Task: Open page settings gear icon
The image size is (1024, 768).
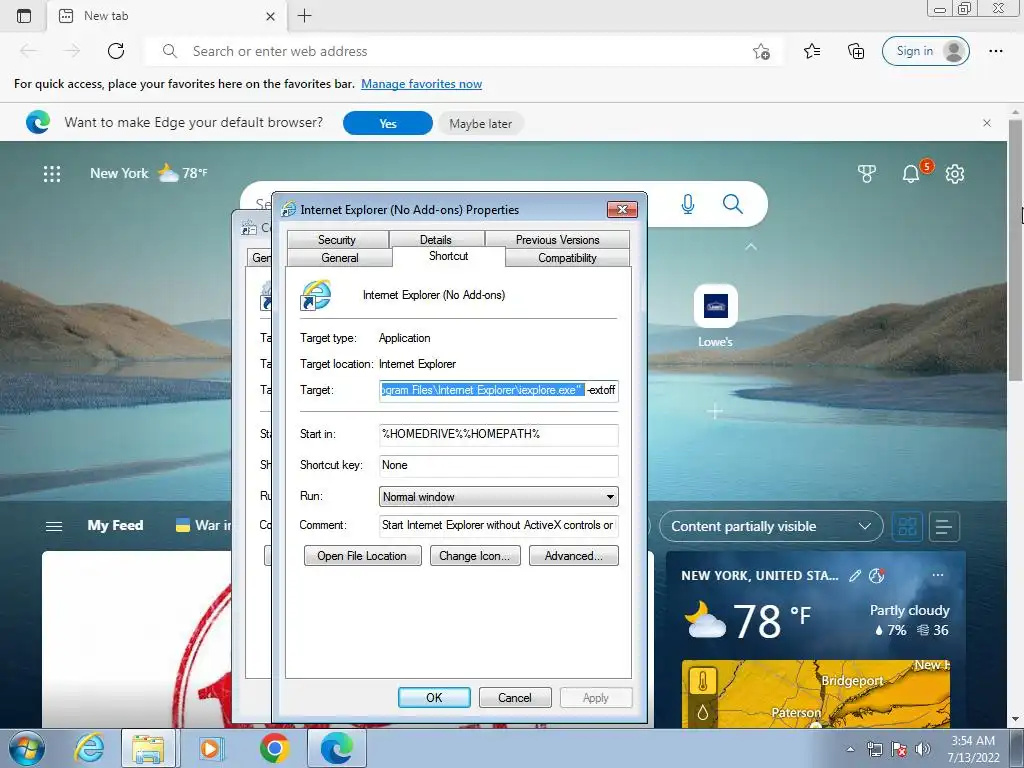Action: point(955,174)
